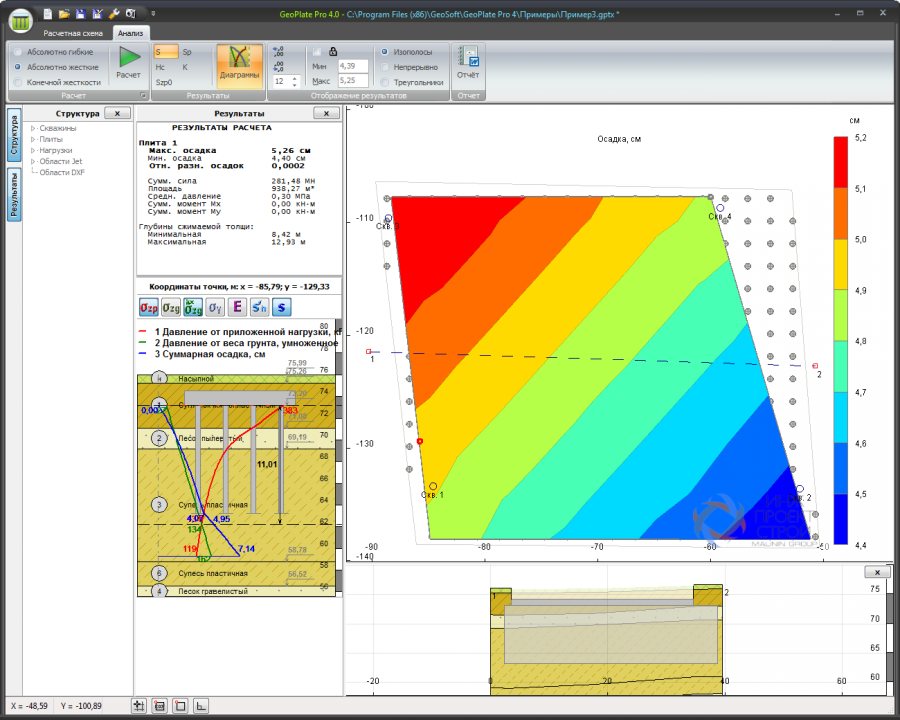900x720 pixels.
Task: Select Конечной жесткости option
Action: coord(57,82)
